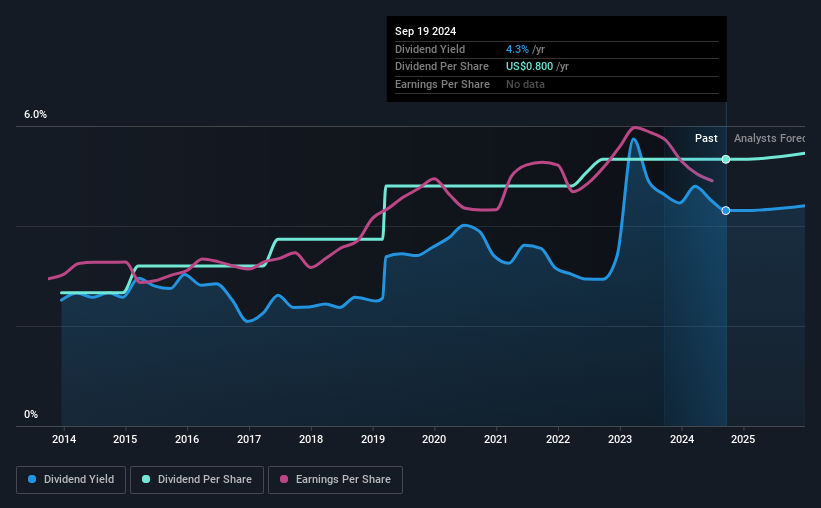Click the 2025 year axis label
This screenshot has width=821, height=508.
click(743, 439)
